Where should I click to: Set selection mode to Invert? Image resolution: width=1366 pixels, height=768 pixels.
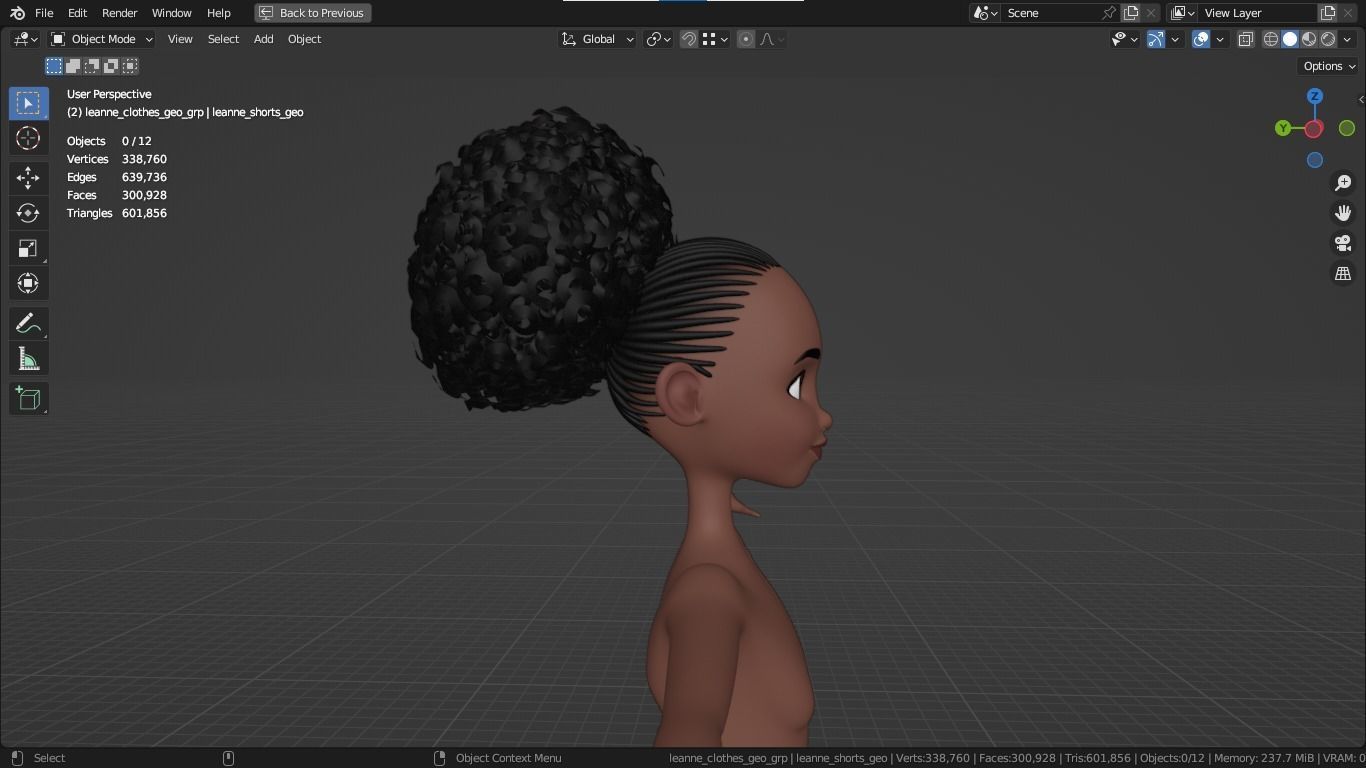tap(111, 66)
